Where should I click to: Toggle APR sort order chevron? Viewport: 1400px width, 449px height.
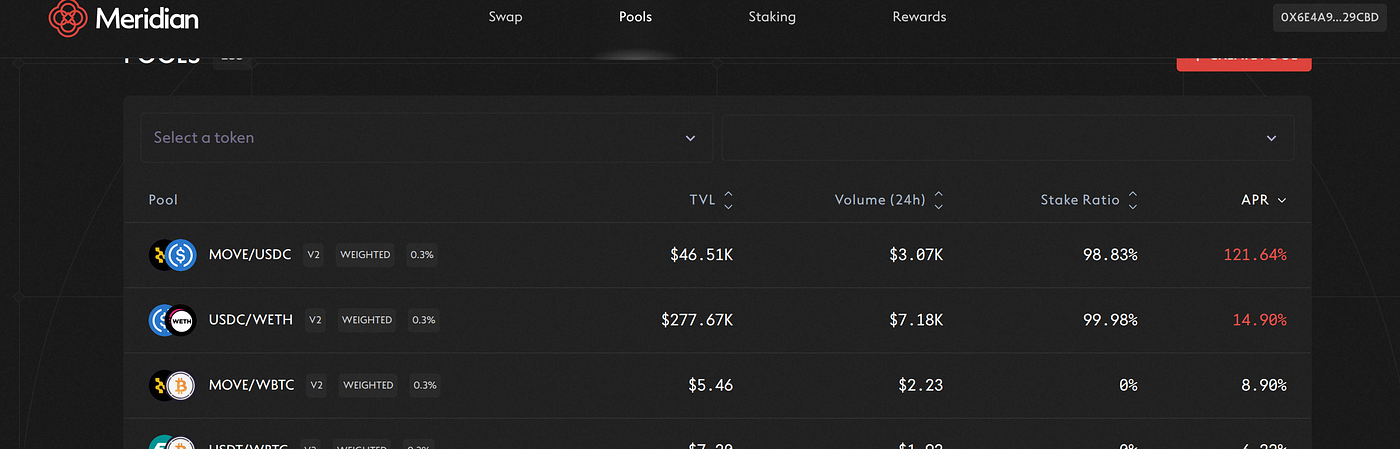pyautogui.click(x=1282, y=200)
